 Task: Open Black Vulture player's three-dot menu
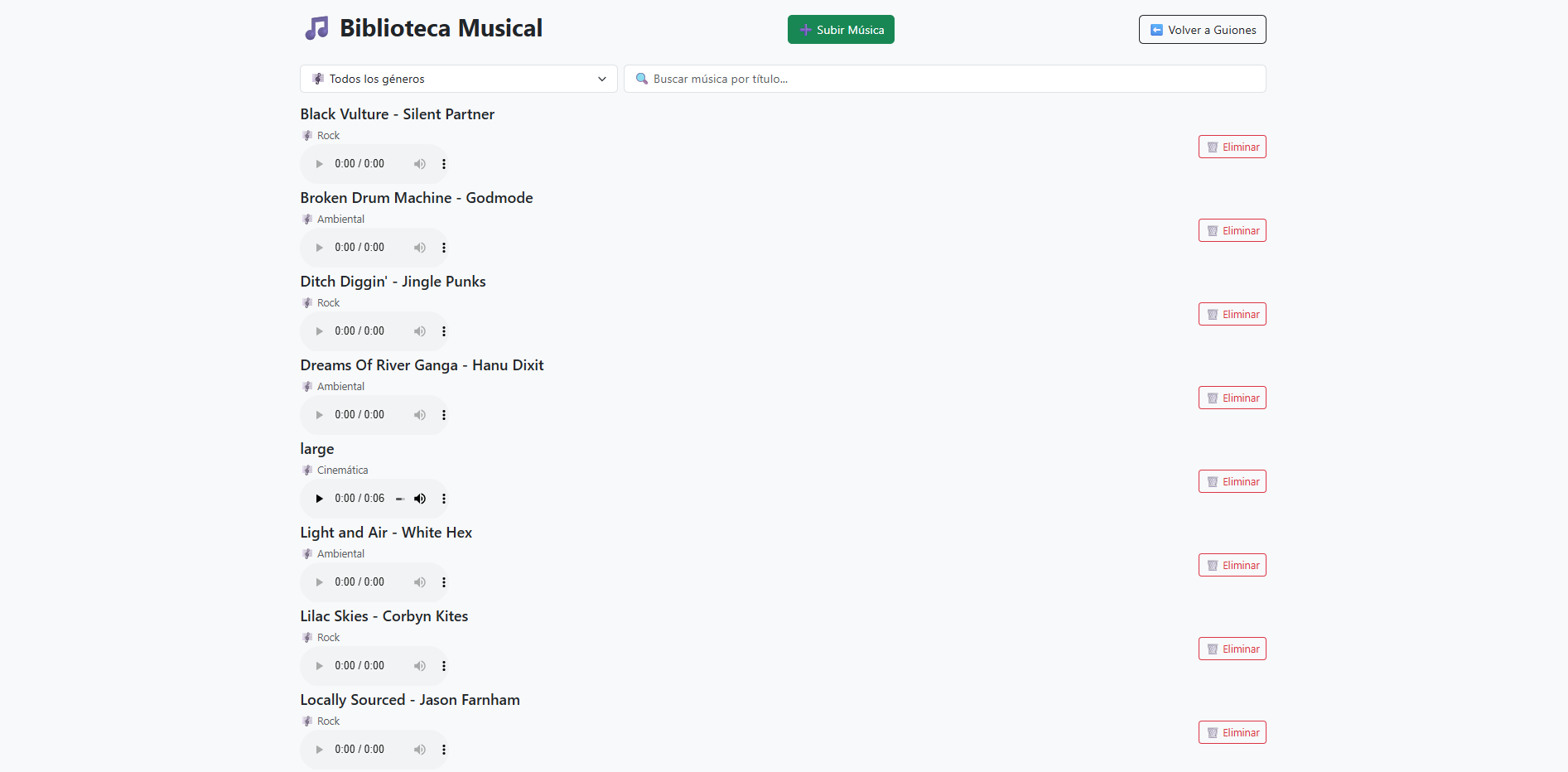click(444, 164)
